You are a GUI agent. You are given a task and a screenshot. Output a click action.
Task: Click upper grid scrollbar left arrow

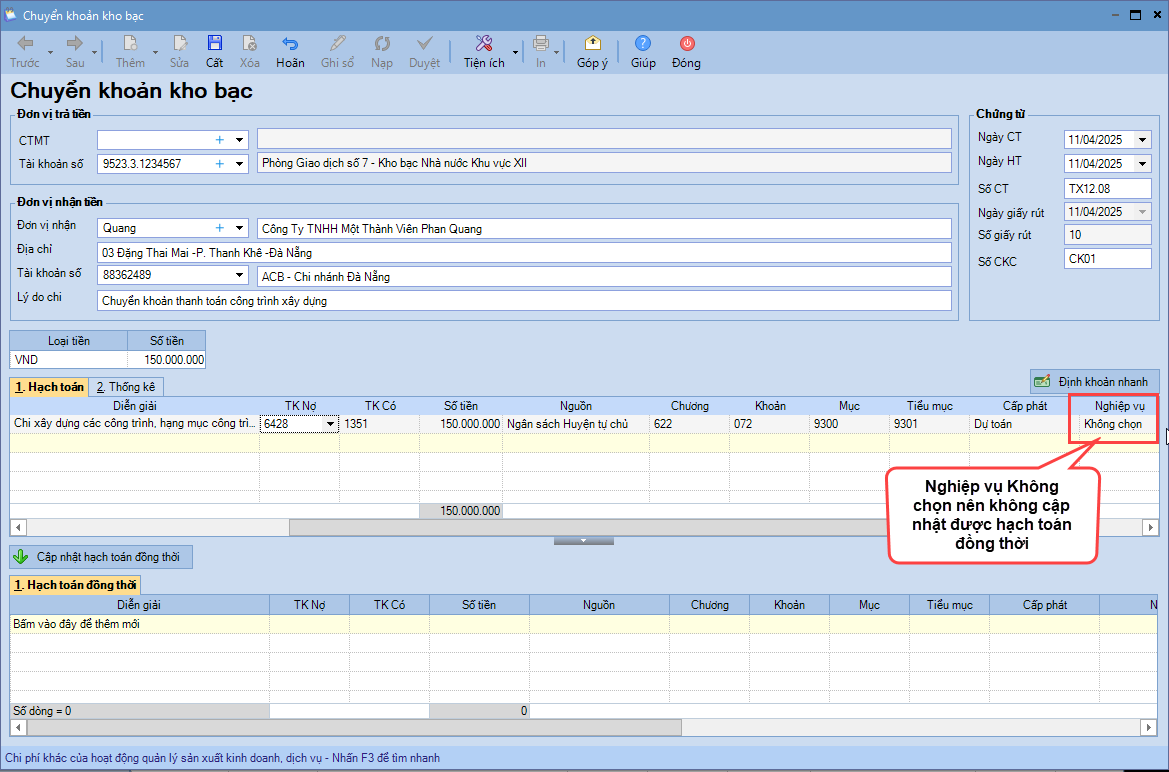click(x=18, y=527)
